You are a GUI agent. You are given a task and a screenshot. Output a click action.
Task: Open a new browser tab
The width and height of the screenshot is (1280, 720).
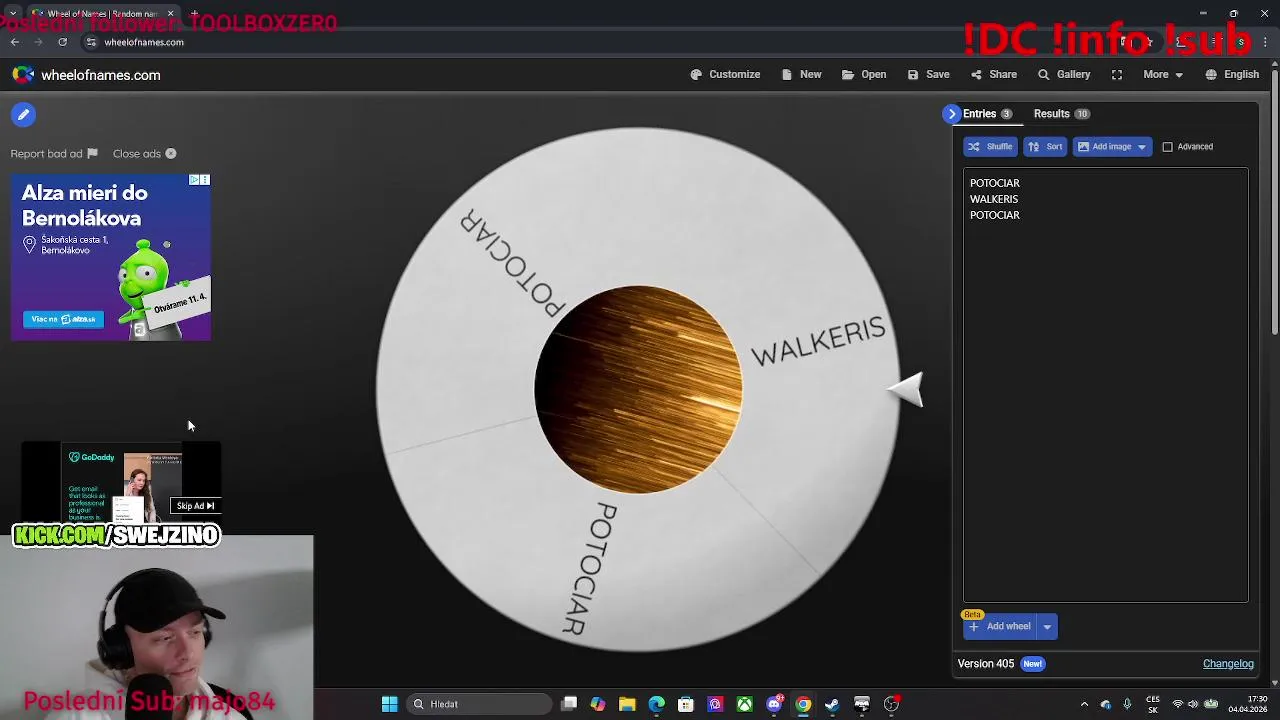tap(195, 14)
